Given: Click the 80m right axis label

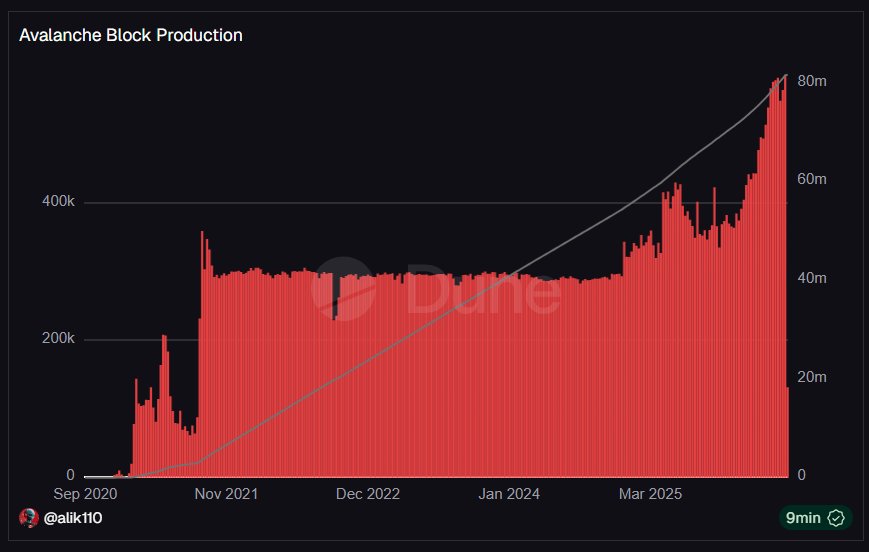Looking at the screenshot, I should 811,80.
